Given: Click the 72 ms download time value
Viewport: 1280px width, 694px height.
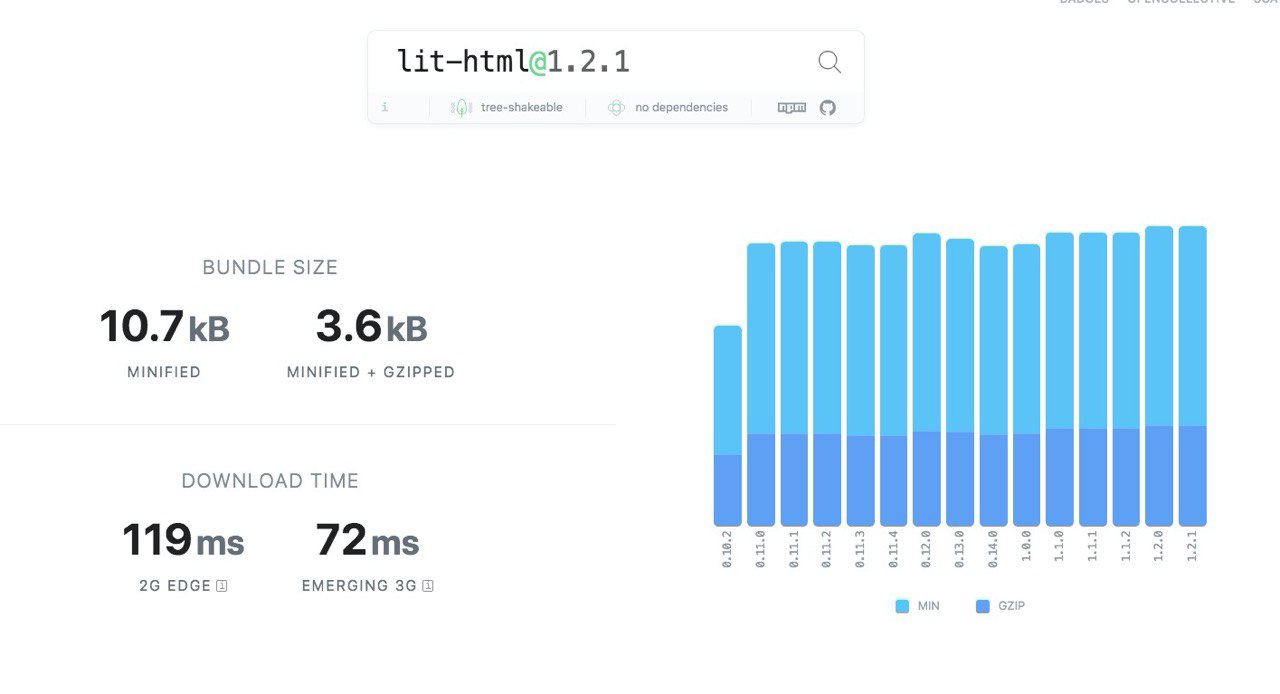Looking at the screenshot, I should pos(367,540).
